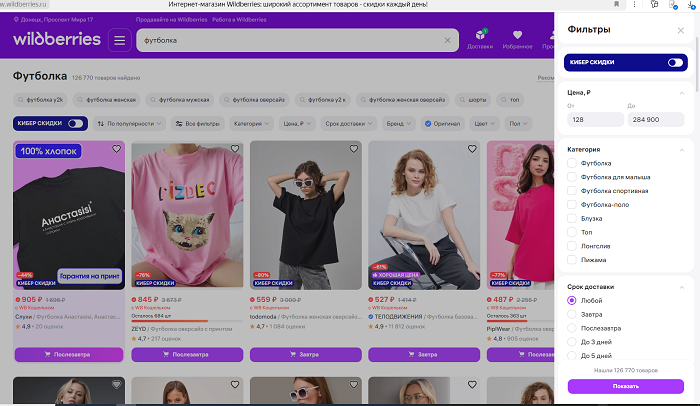The width and height of the screenshot is (700, 406).
Task: Select the Любой delivery time radio
Action: (571, 301)
